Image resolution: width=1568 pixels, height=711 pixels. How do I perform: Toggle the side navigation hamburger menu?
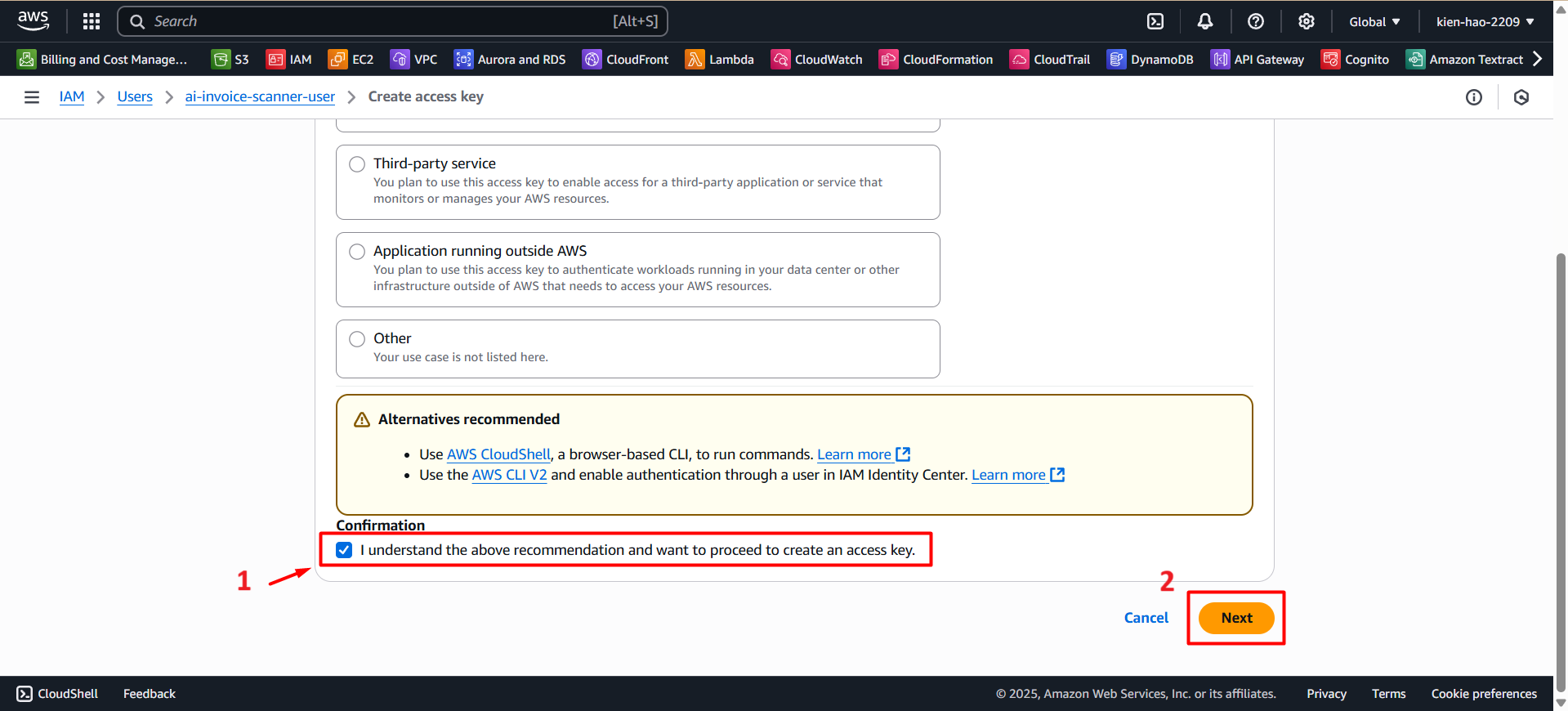pyautogui.click(x=32, y=97)
